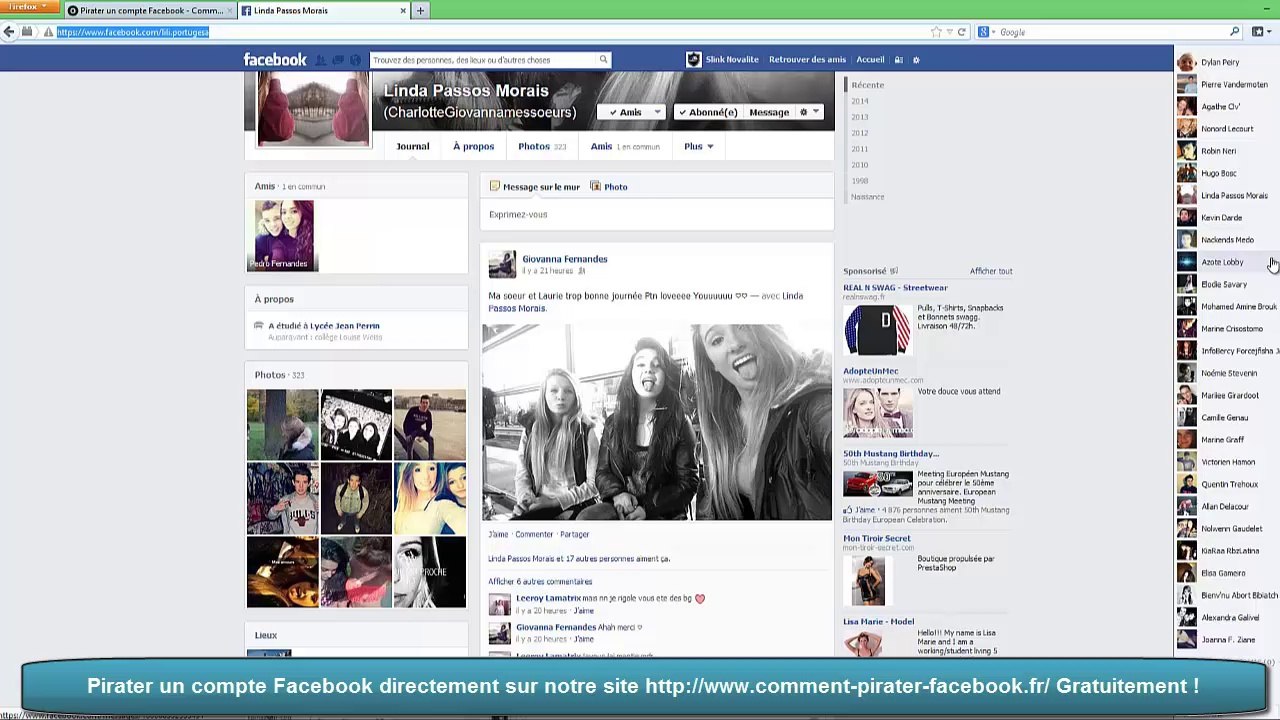
Task: Click the Firefox URL address bar
Action: coord(490,32)
